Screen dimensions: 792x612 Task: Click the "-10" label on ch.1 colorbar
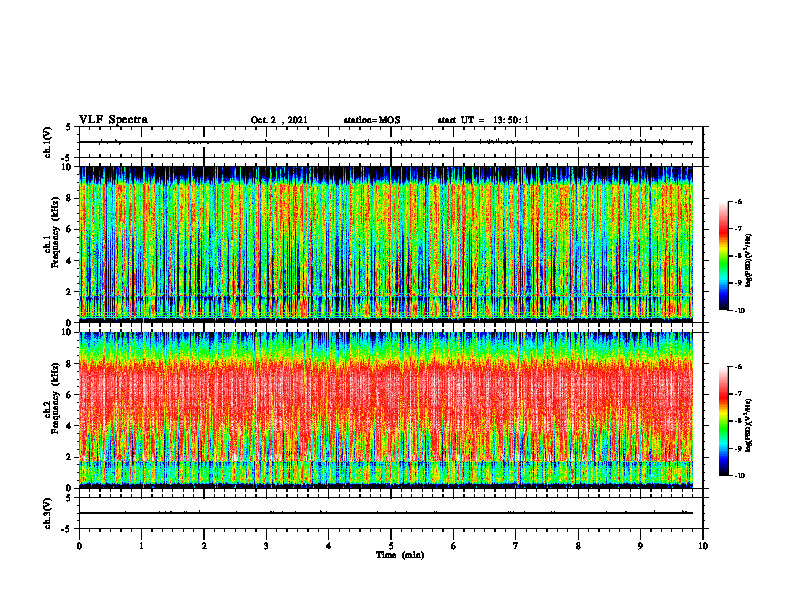(740, 311)
